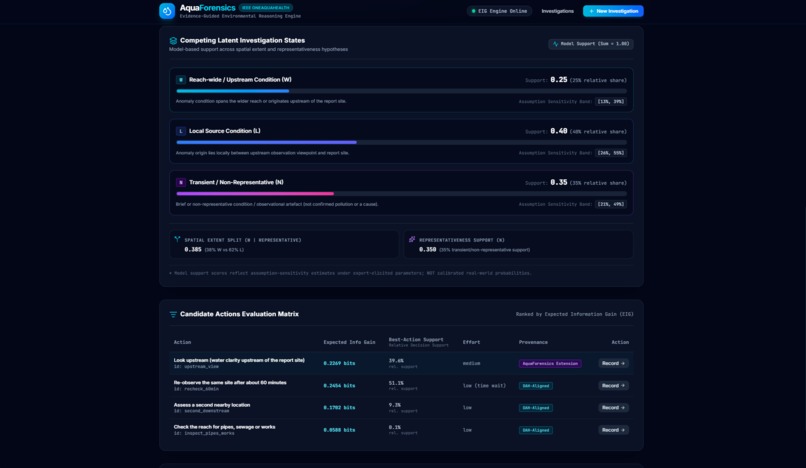Click the Model Support (Sum = 1.00) badge
Screen dimensions: 806x468
(591, 44)
